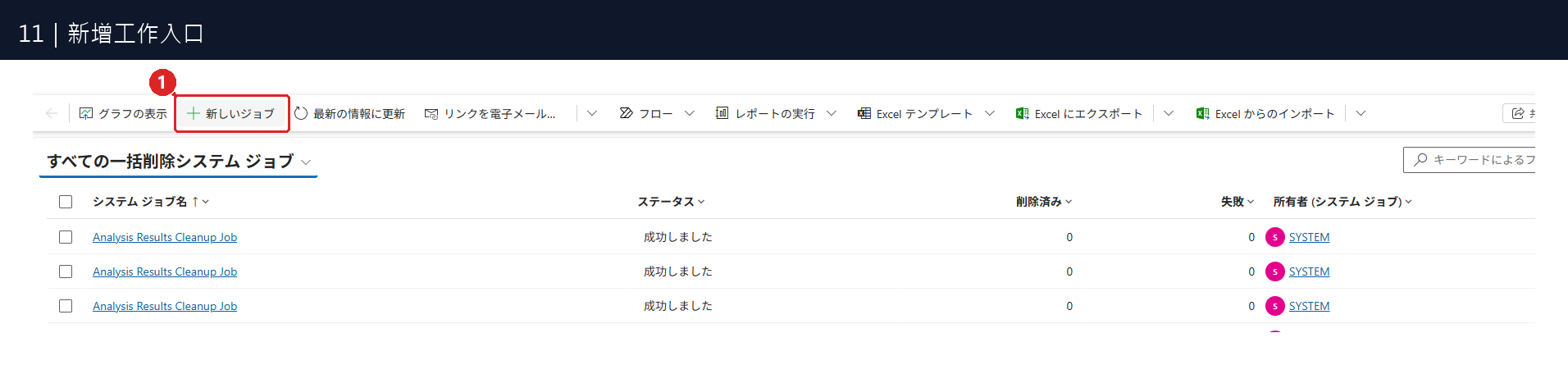Image resolution: width=1568 pixels, height=365 pixels.
Task: Select 成功しました status in the second row
Action: pos(677,271)
